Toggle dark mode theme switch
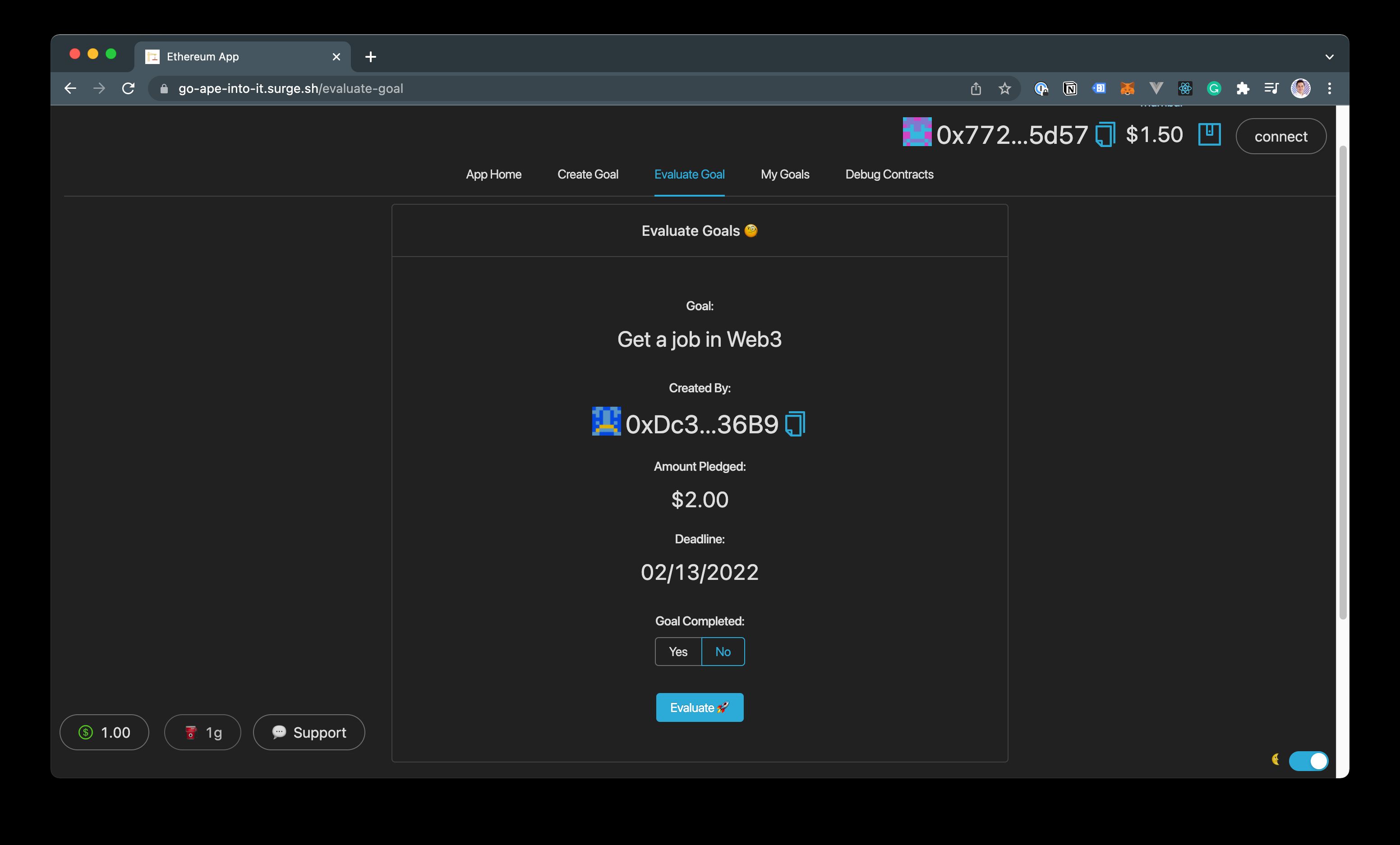The width and height of the screenshot is (1400, 845). pyautogui.click(x=1308, y=760)
